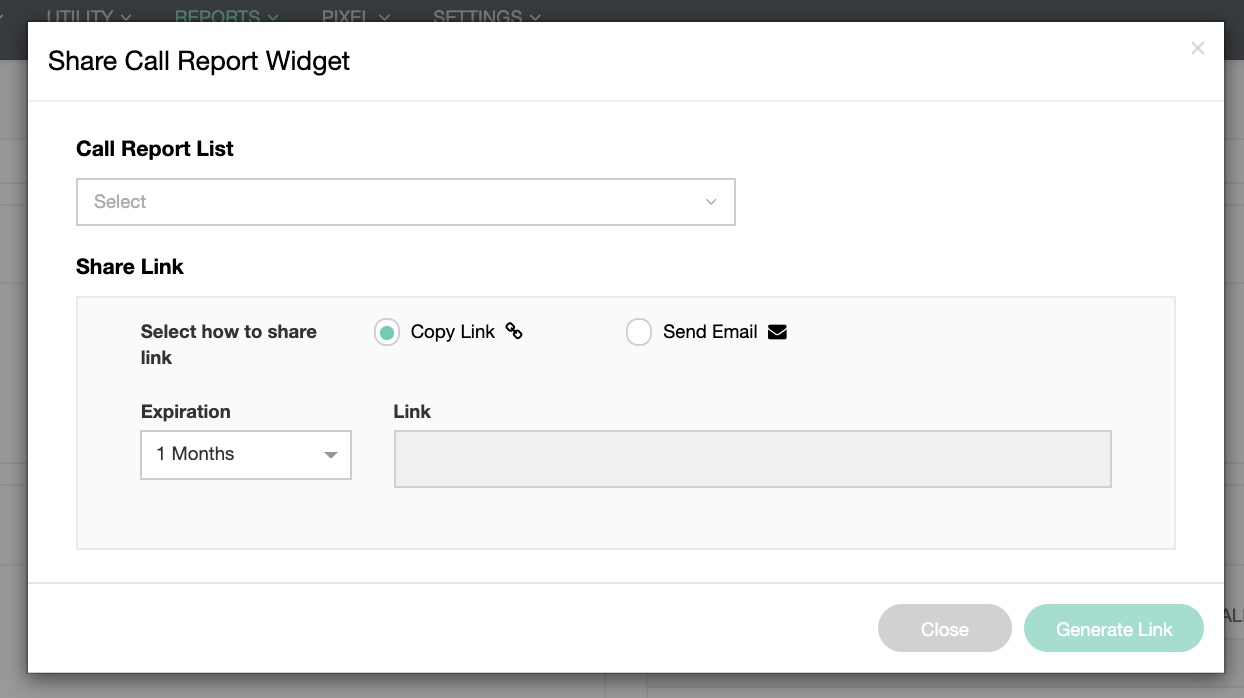Click the chevron in Call Report List dropdown
1244x698 pixels.
tap(711, 202)
